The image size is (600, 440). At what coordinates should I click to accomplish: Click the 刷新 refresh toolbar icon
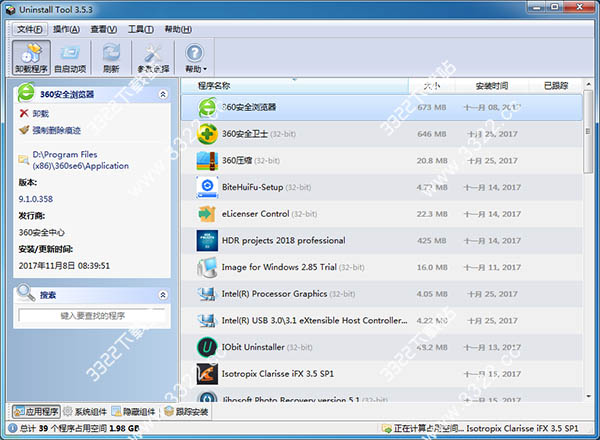click(111, 58)
